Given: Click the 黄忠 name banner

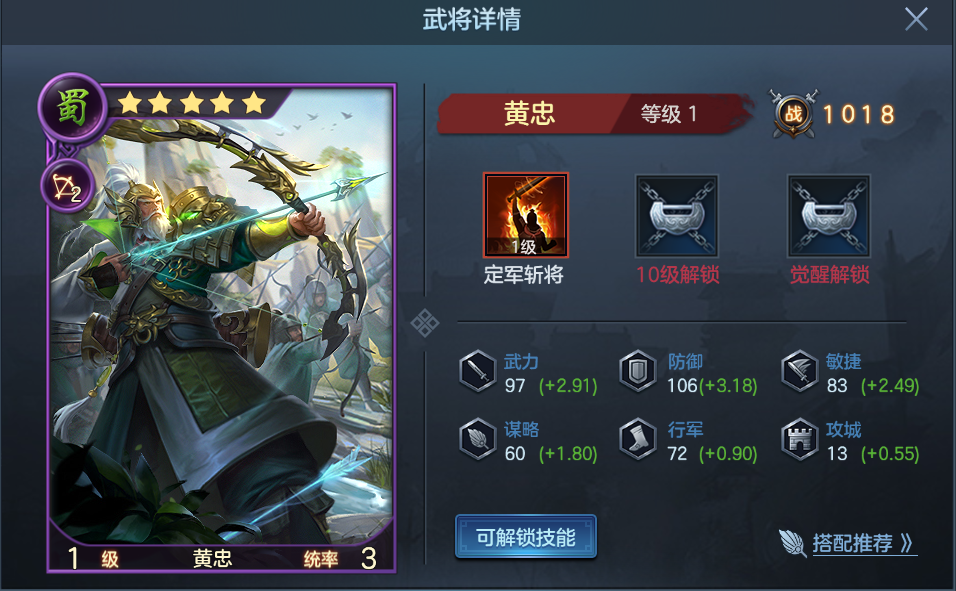Looking at the screenshot, I should click(x=529, y=113).
